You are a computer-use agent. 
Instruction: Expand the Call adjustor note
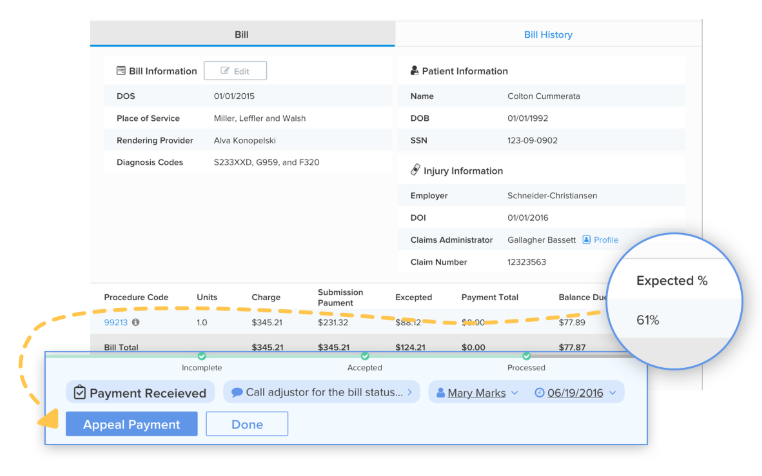coord(318,393)
